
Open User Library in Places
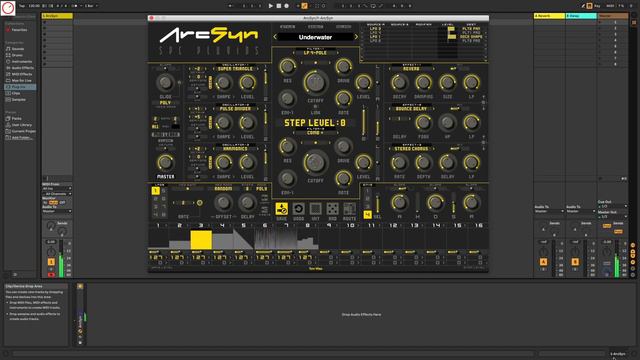pos(22,125)
